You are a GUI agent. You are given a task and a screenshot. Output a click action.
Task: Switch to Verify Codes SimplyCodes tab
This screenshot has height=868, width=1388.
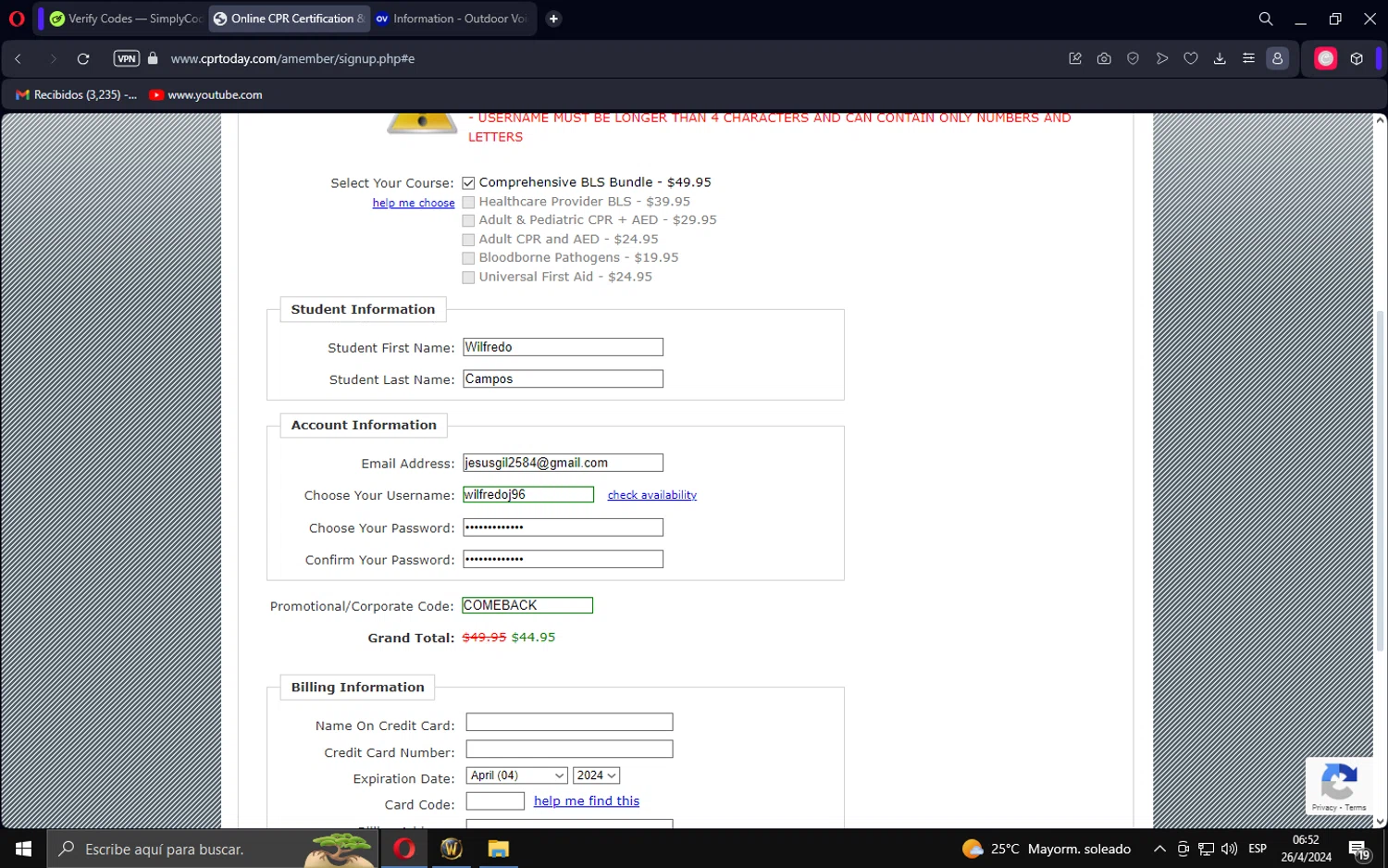126,19
